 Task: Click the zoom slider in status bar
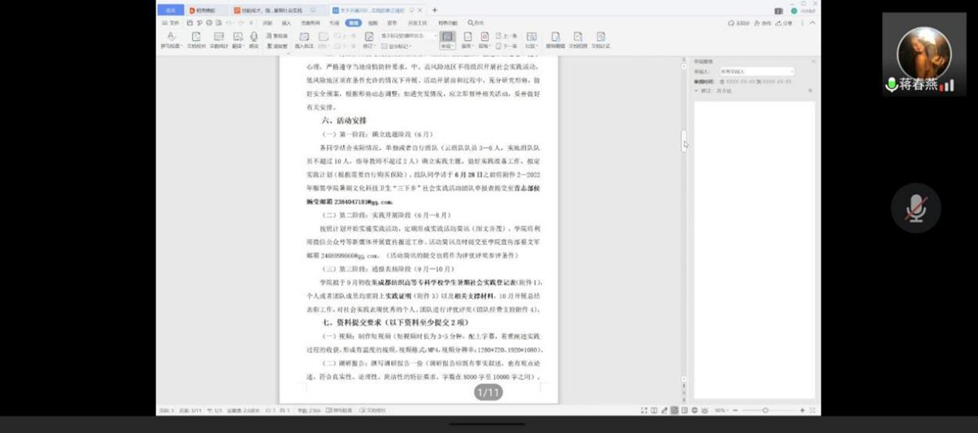[x=765, y=410]
